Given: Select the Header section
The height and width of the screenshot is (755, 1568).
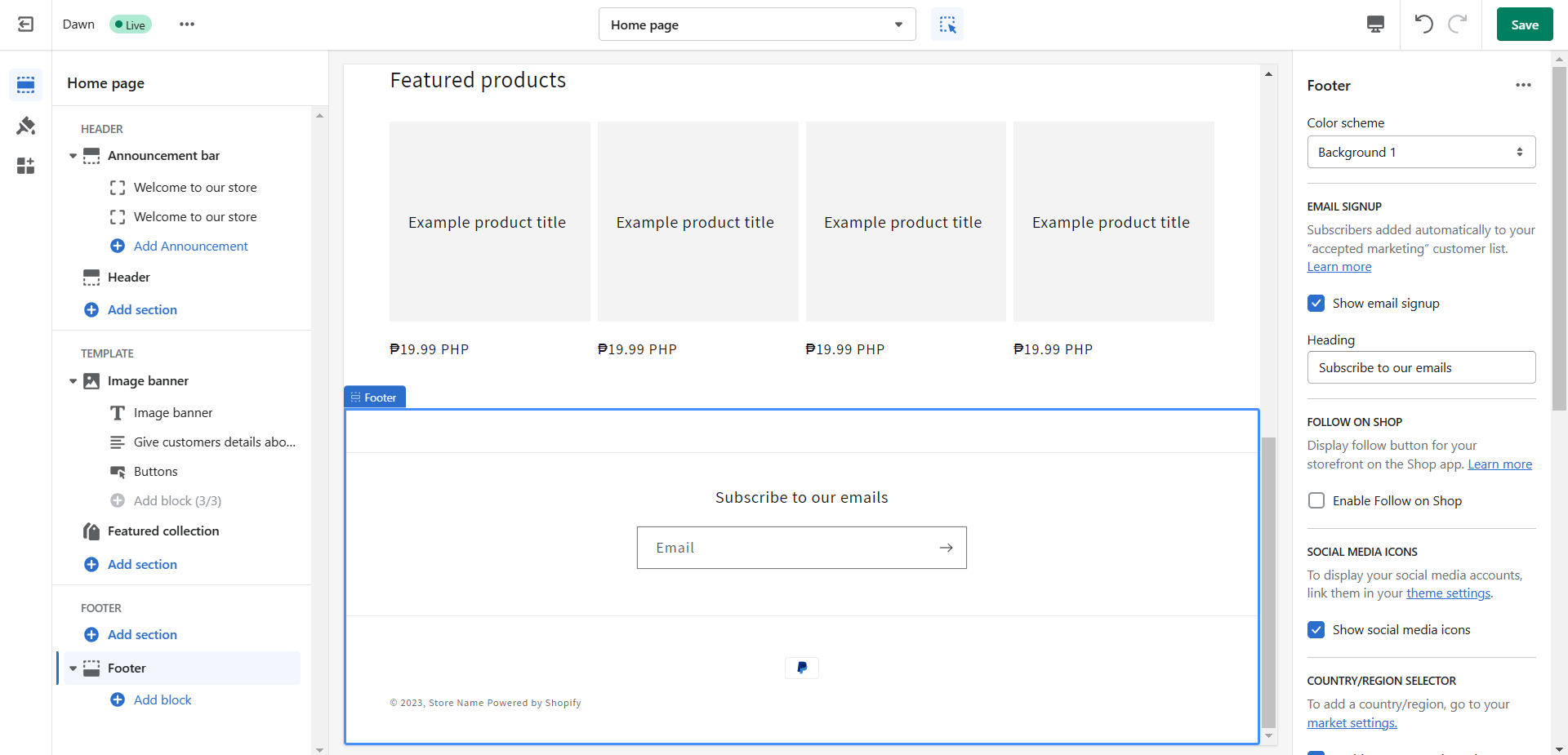Looking at the screenshot, I should tap(129, 278).
